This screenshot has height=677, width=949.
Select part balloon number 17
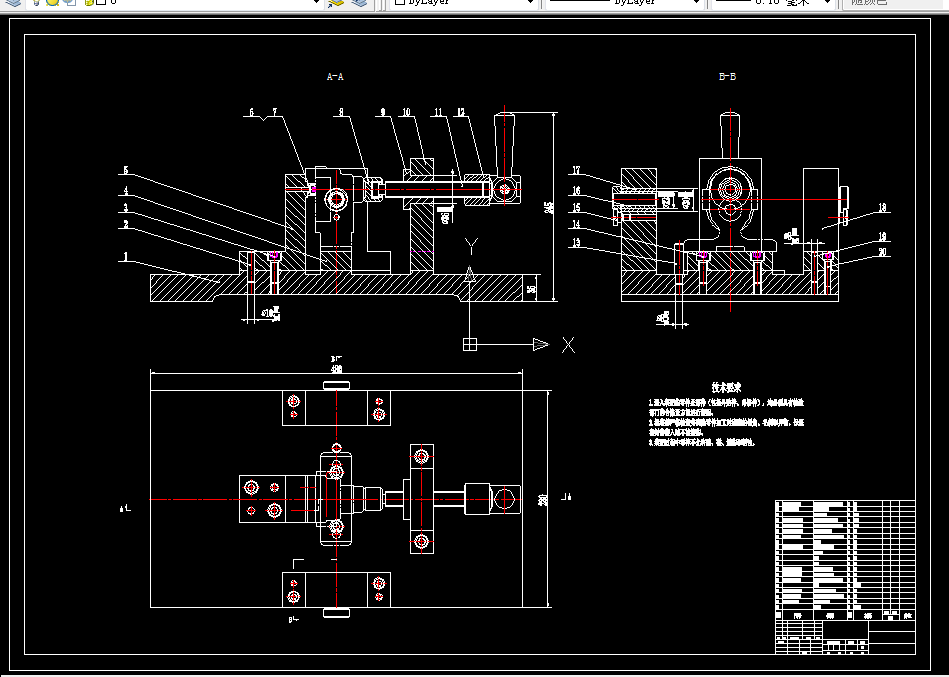click(576, 171)
